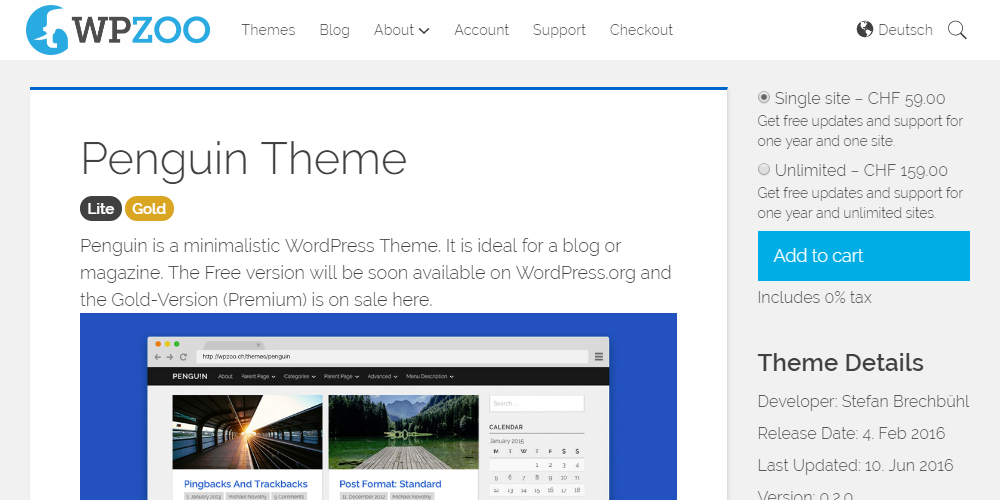The width and height of the screenshot is (1000, 500).
Task: Click Last Updated: 10. Jun 2016 text
Action: [855, 465]
